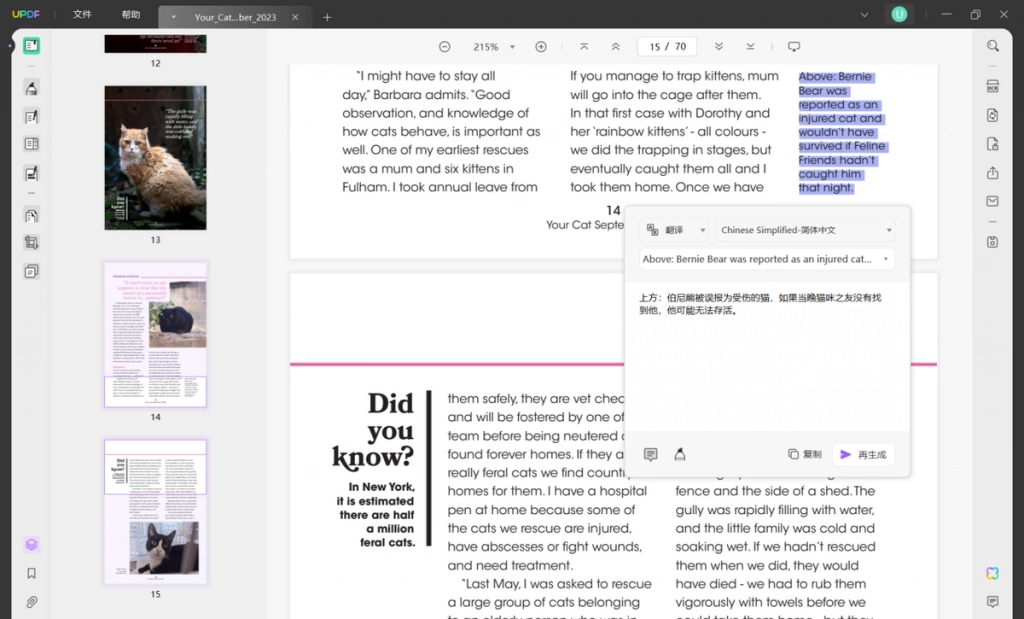
Task: Click the zoom out minus icon
Action: coord(445,46)
